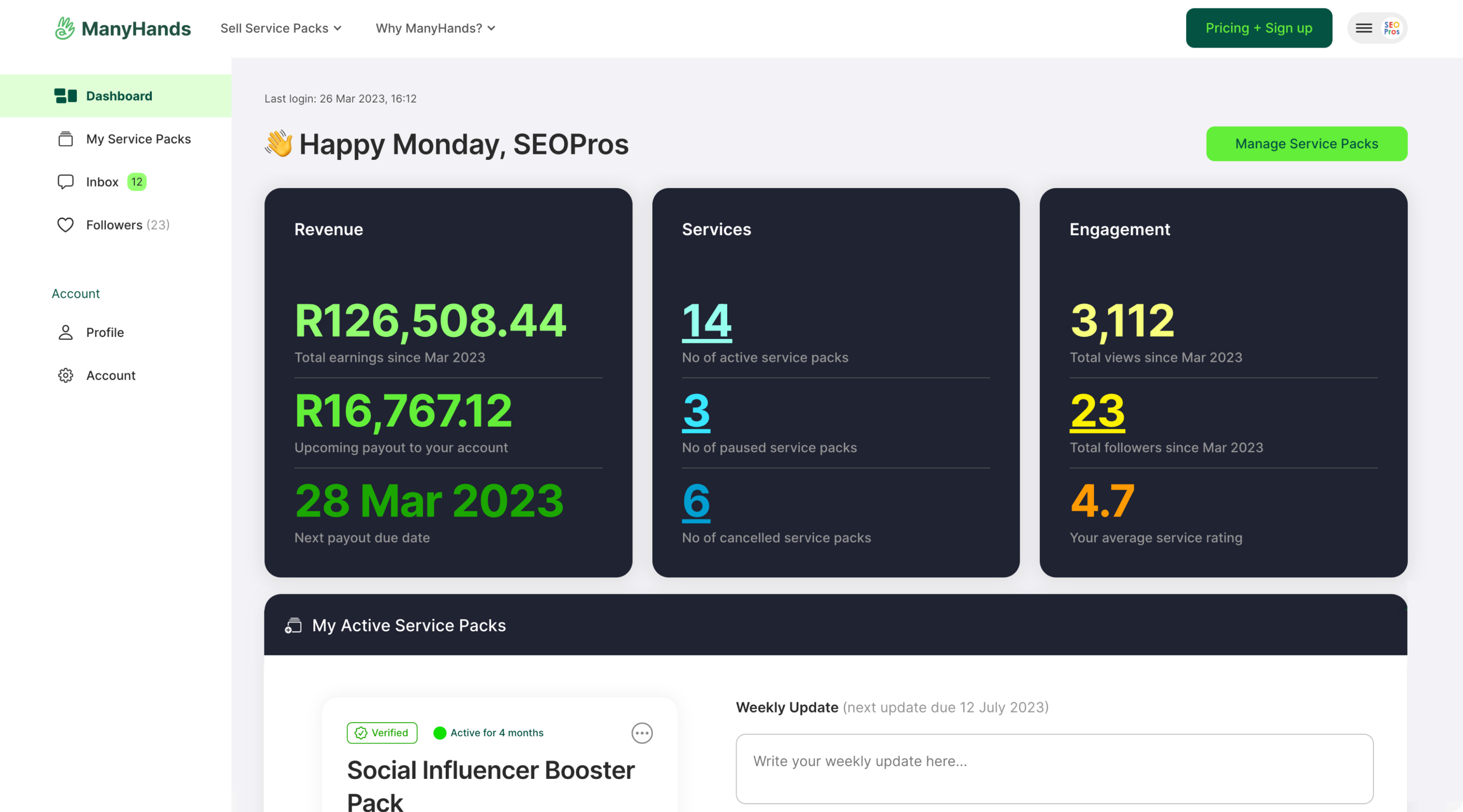The image size is (1463, 812).
Task: Click the My Service Packs stack icon
Action: pos(65,139)
